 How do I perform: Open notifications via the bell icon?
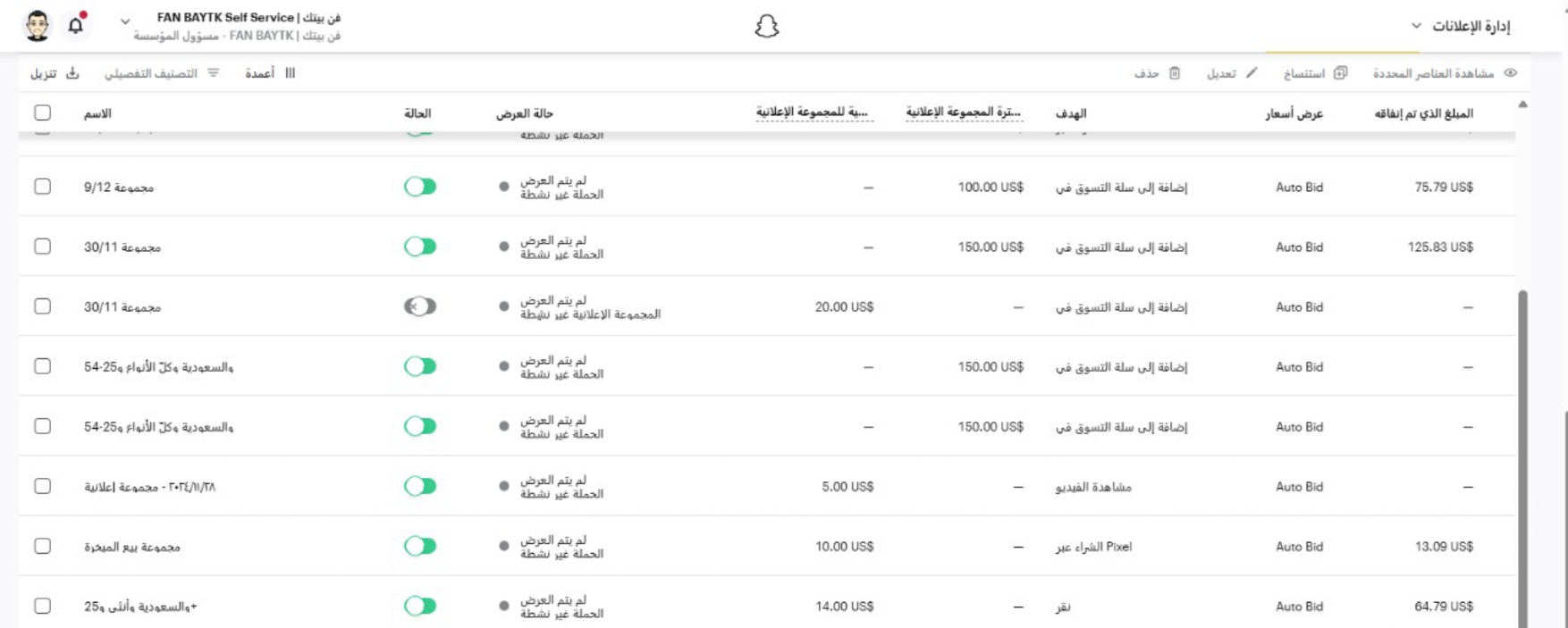(x=76, y=27)
